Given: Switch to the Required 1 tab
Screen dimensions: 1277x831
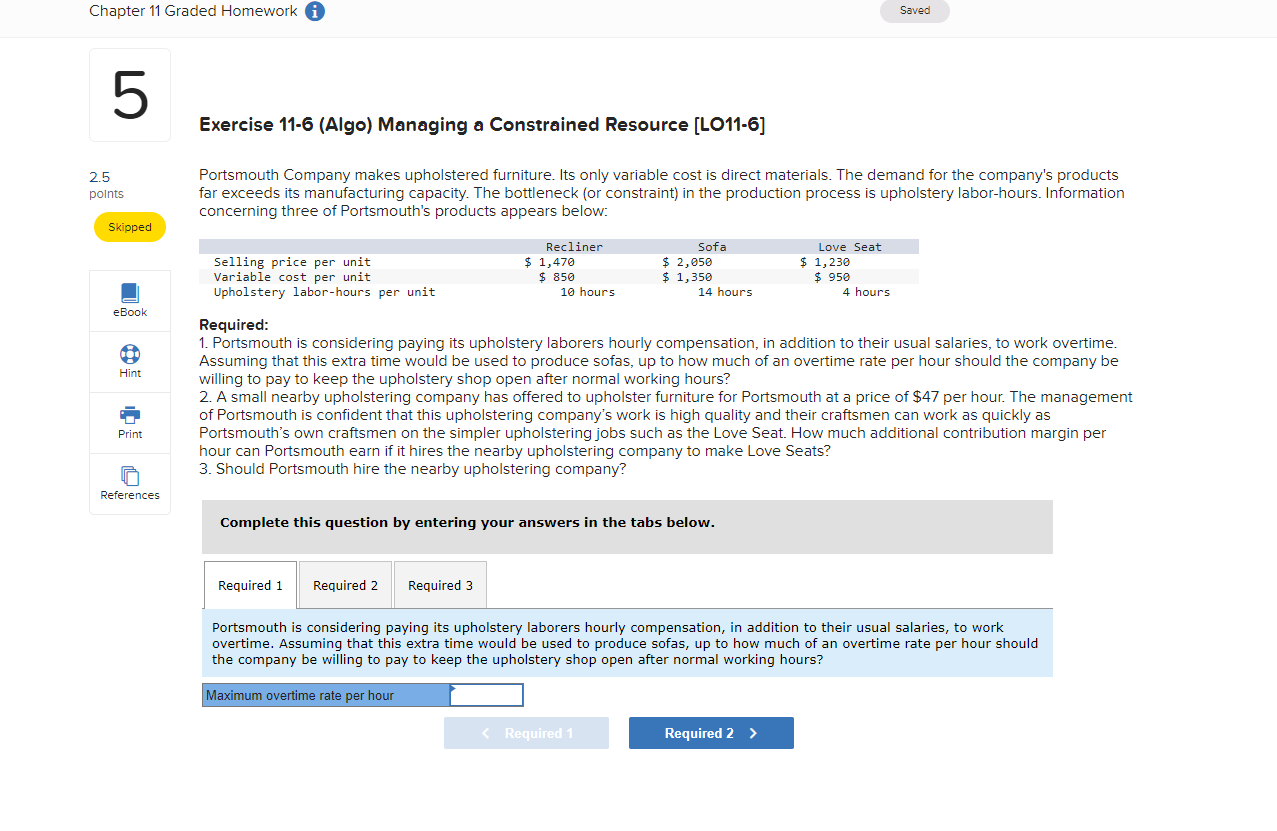Looking at the screenshot, I should (x=250, y=585).
